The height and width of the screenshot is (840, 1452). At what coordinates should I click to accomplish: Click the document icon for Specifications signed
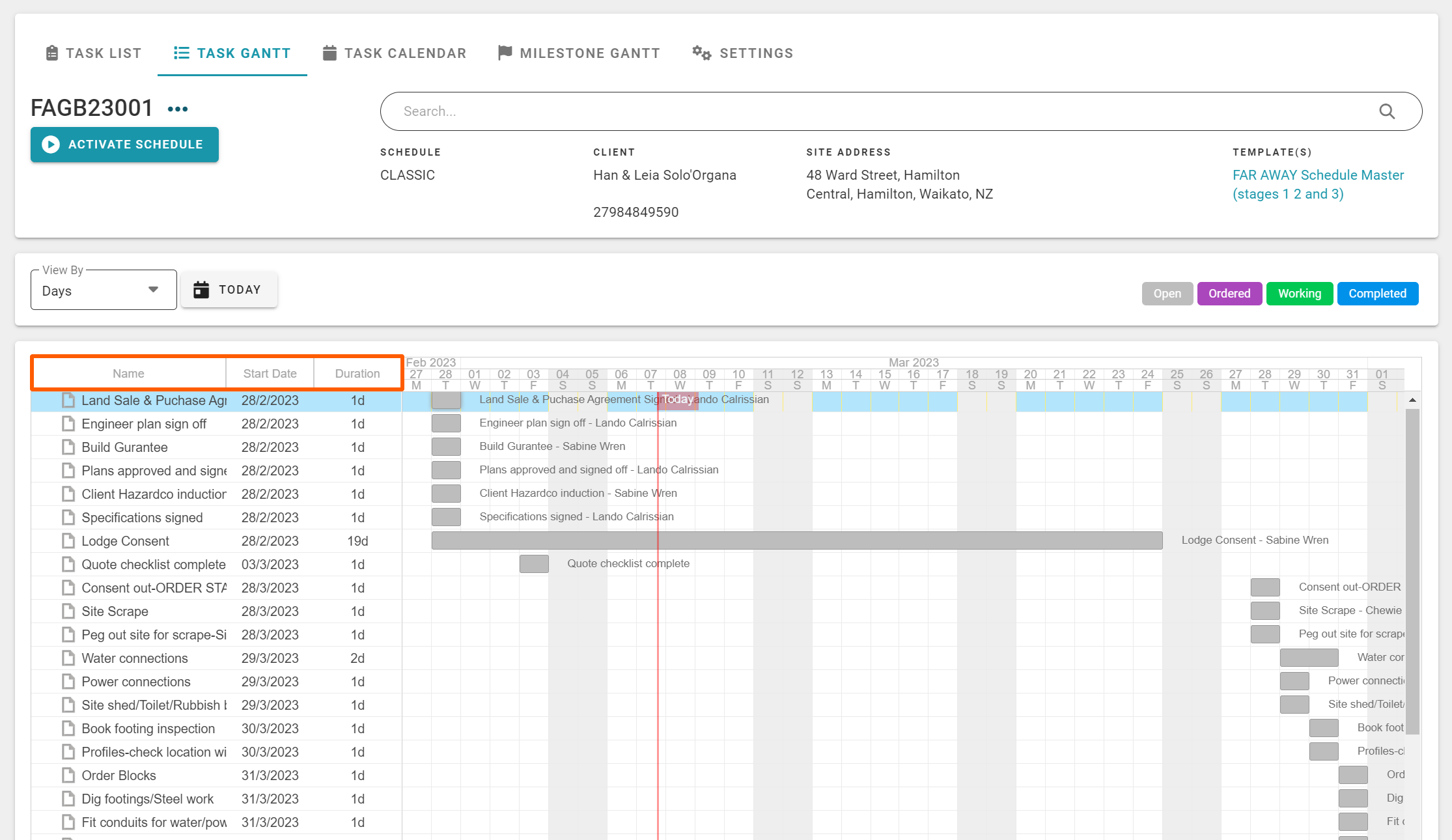coord(68,518)
